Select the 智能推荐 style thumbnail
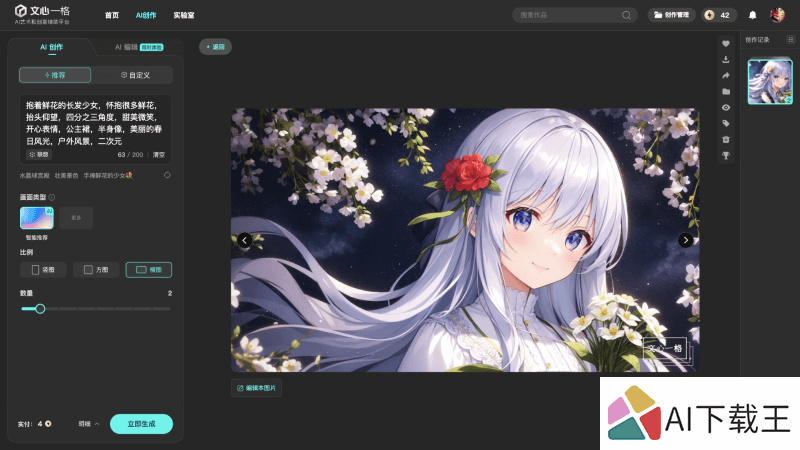This screenshot has height=450, width=800. coord(37,218)
